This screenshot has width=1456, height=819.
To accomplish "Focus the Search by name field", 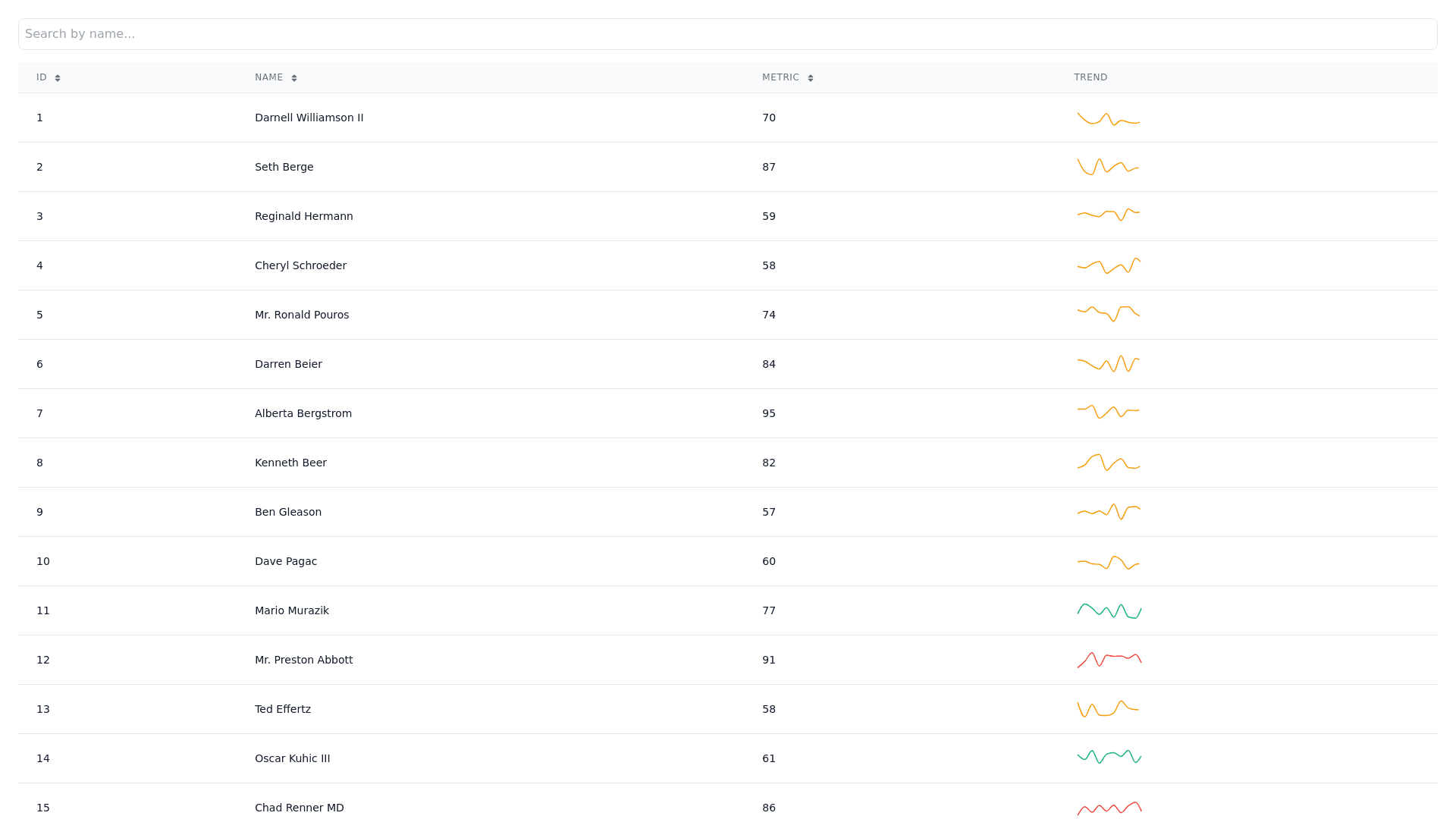I will (727, 34).
